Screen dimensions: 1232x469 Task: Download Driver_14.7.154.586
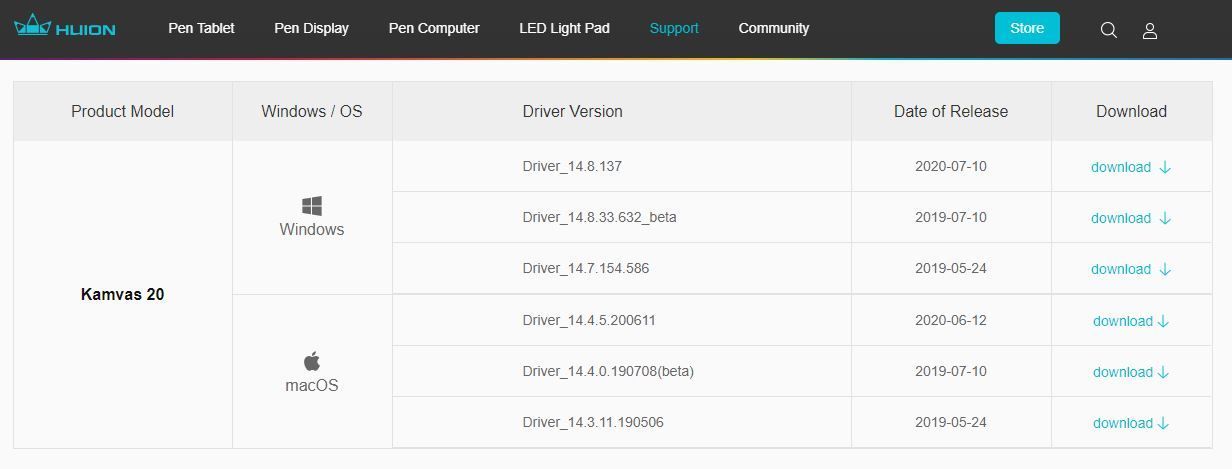1131,269
